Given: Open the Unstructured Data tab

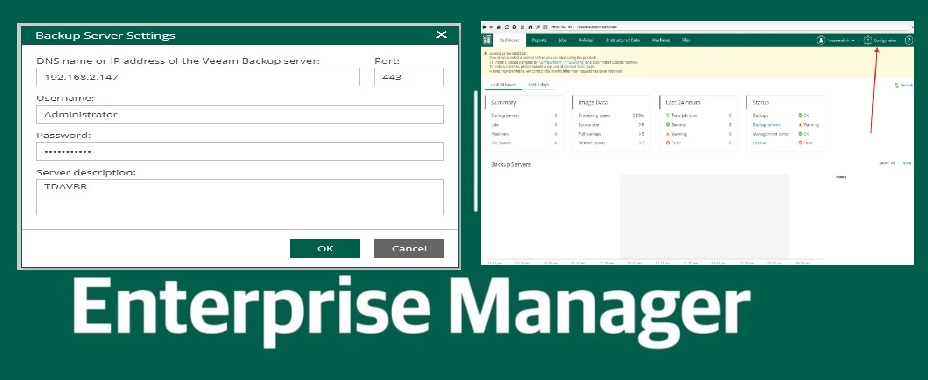Looking at the screenshot, I should click(x=623, y=40).
